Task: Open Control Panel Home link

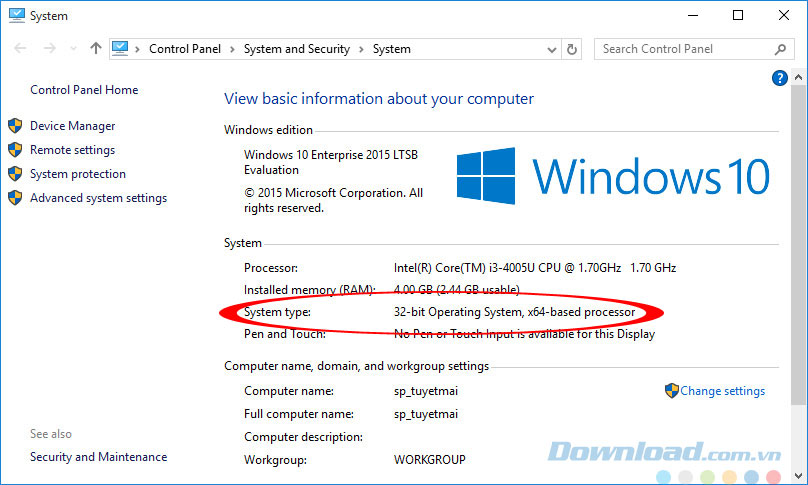Action: [84, 90]
